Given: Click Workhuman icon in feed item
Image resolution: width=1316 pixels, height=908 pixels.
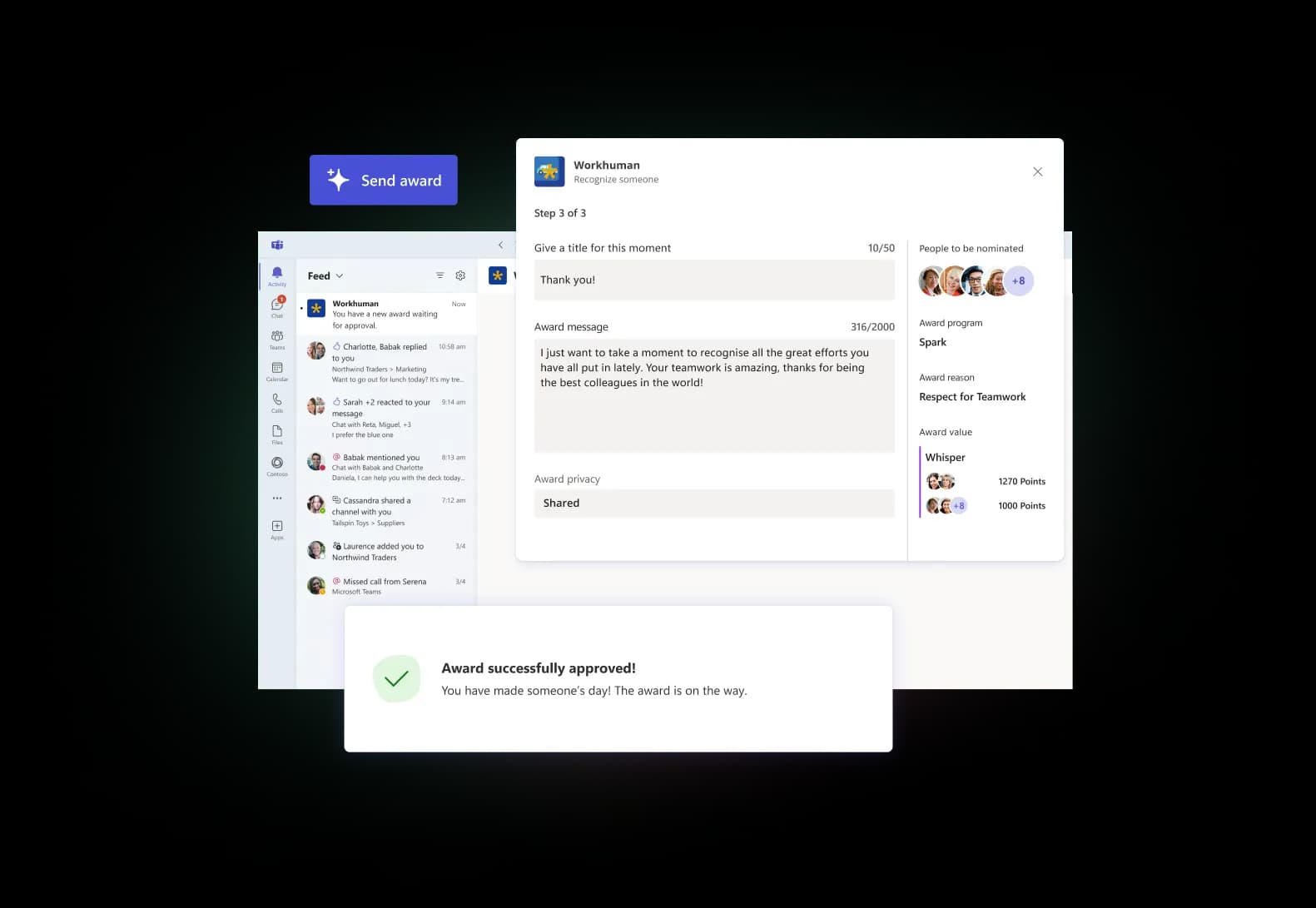Looking at the screenshot, I should [x=316, y=308].
